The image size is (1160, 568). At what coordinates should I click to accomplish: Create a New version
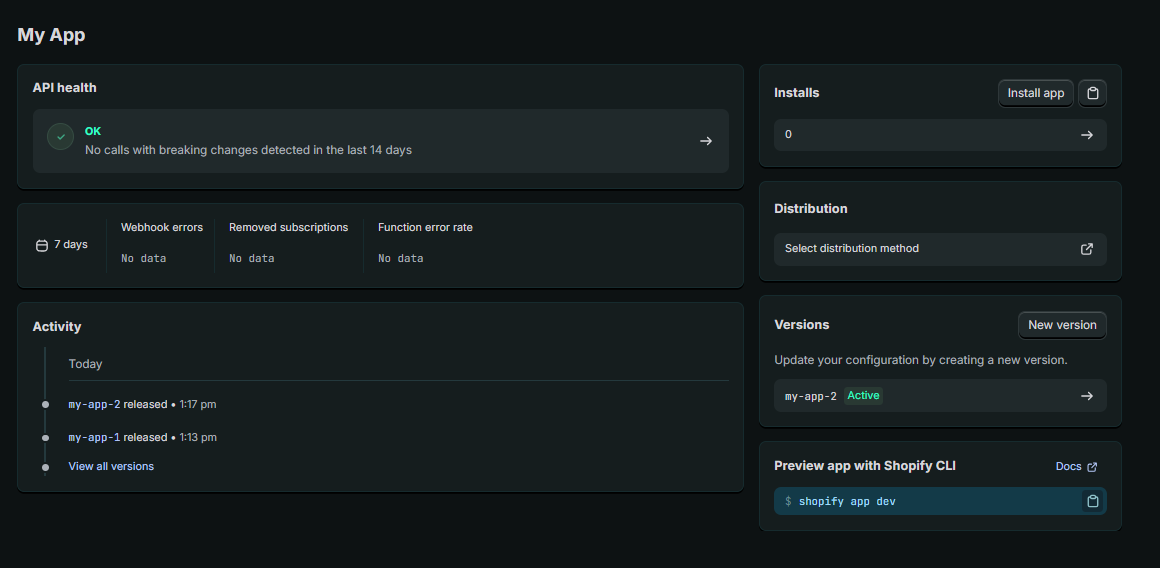[1061, 325]
